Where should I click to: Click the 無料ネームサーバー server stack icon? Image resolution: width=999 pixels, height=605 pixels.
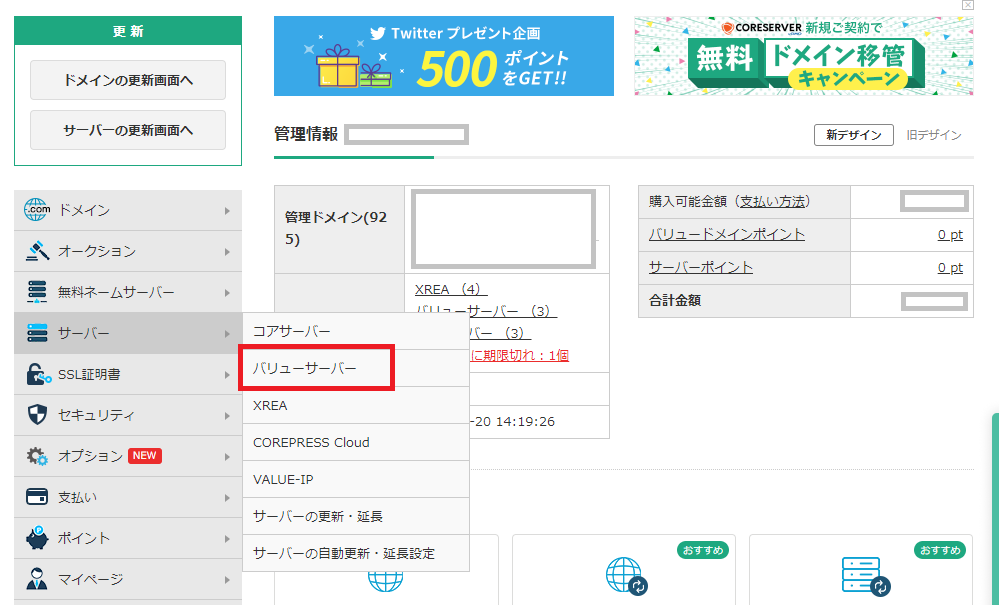[x=37, y=292]
